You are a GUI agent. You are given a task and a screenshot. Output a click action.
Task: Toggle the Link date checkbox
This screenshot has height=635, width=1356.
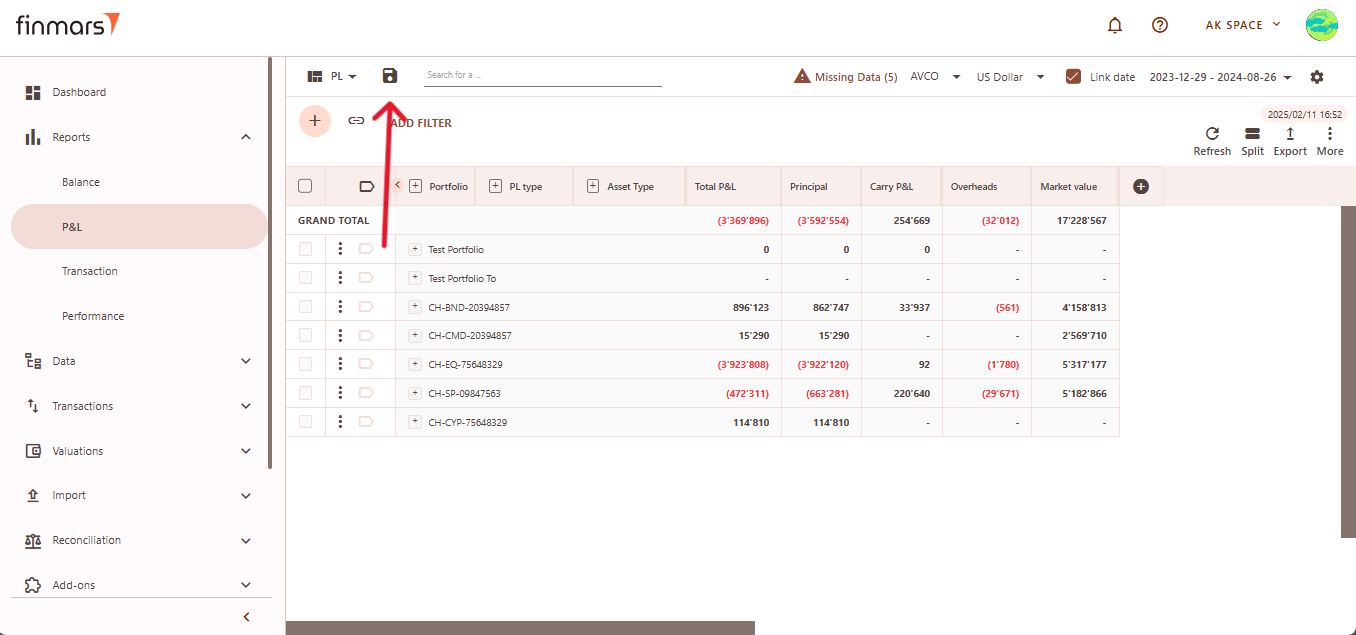(x=1074, y=77)
